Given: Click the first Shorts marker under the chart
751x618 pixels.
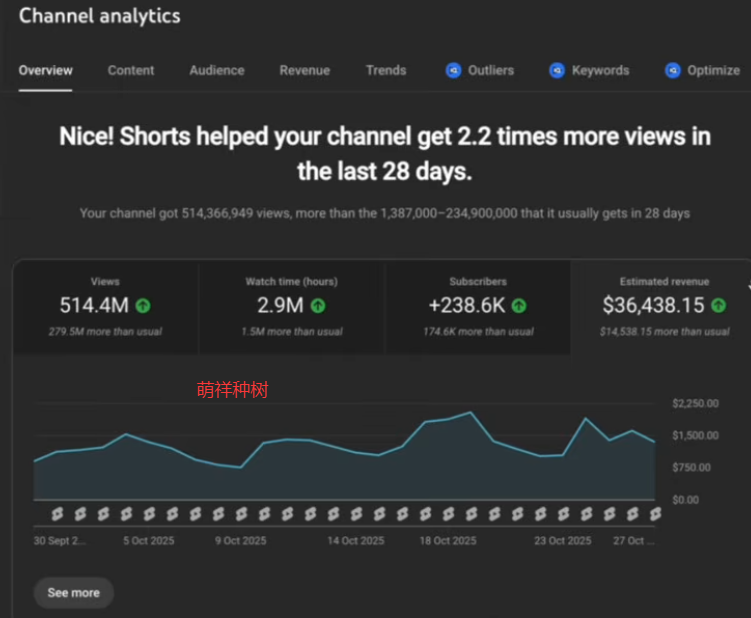Looking at the screenshot, I should click(x=57, y=514).
